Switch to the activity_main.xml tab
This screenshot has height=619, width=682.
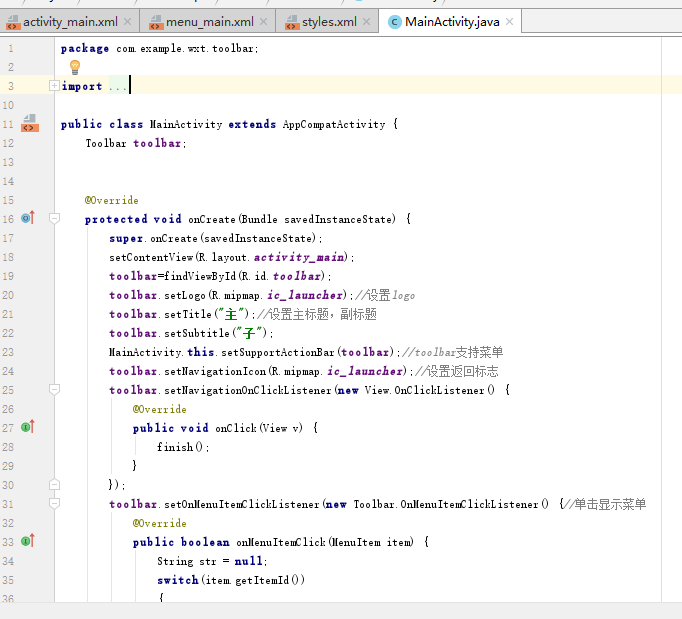70,22
